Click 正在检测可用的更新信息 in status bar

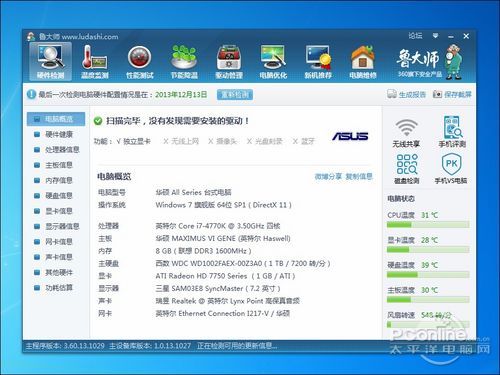pyautogui.click(x=237, y=346)
